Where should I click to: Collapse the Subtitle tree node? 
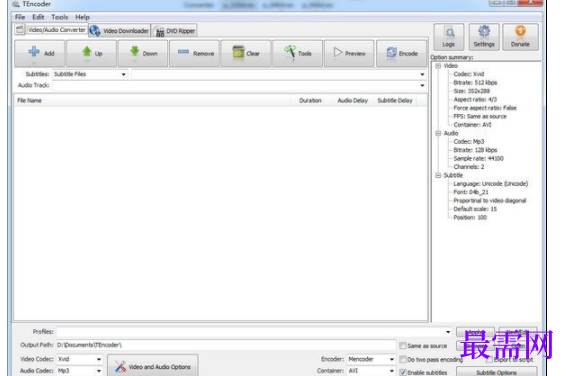click(438, 175)
